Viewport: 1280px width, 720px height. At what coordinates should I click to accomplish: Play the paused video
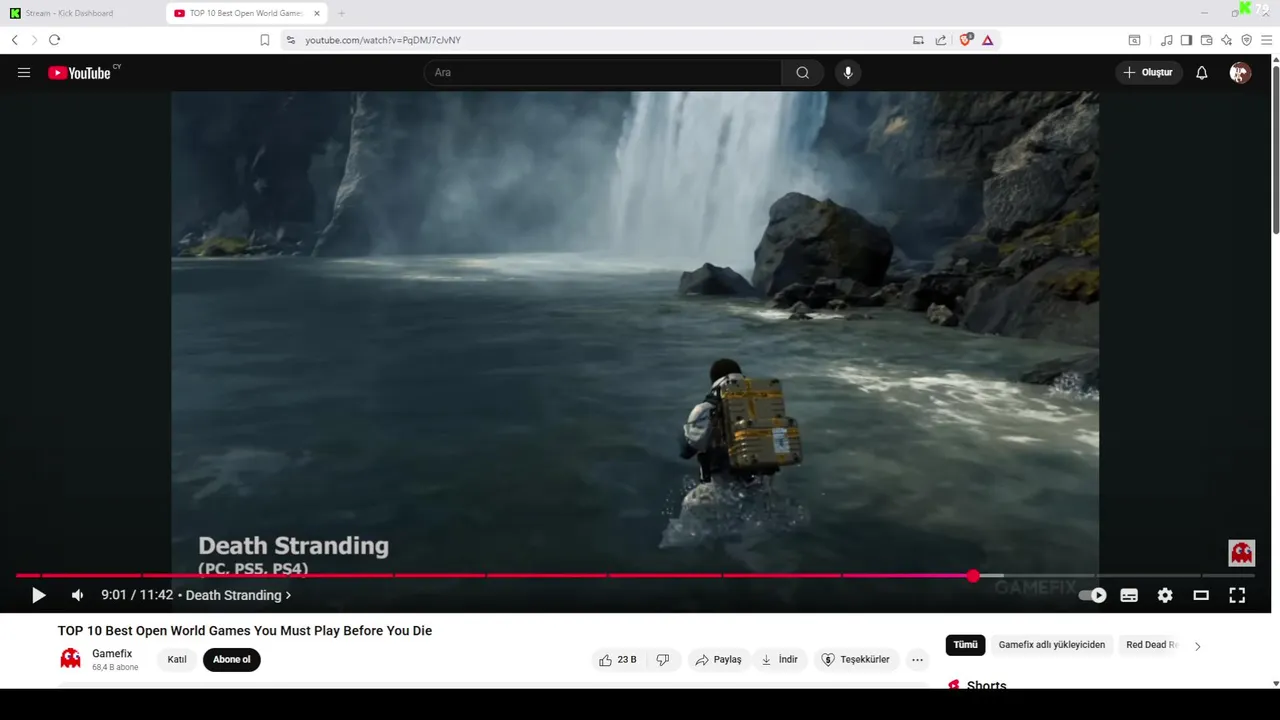point(38,595)
